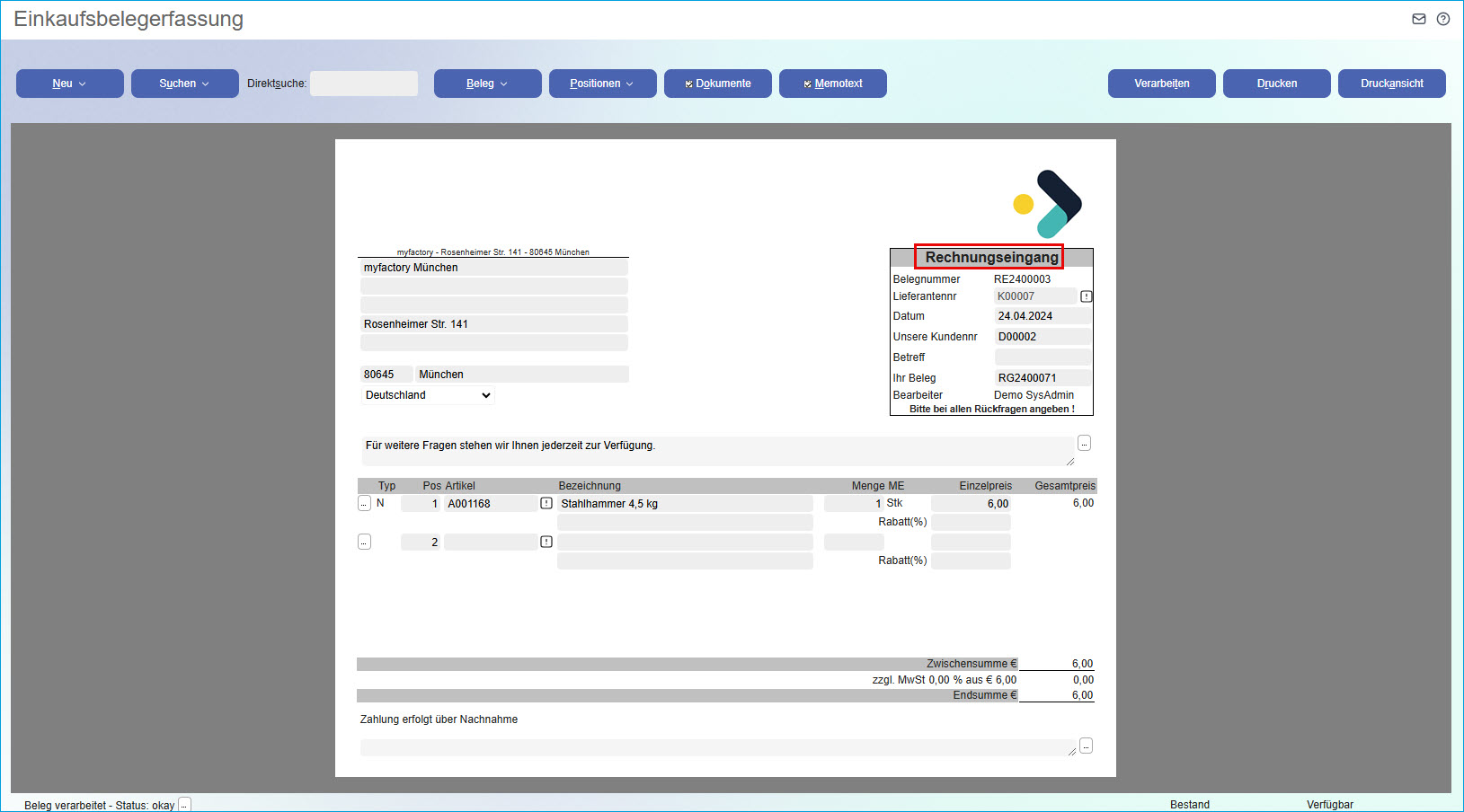Expand the Suchen dropdown
Image resolution: width=1464 pixels, height=812 pixels.
[x=185, y=84]
